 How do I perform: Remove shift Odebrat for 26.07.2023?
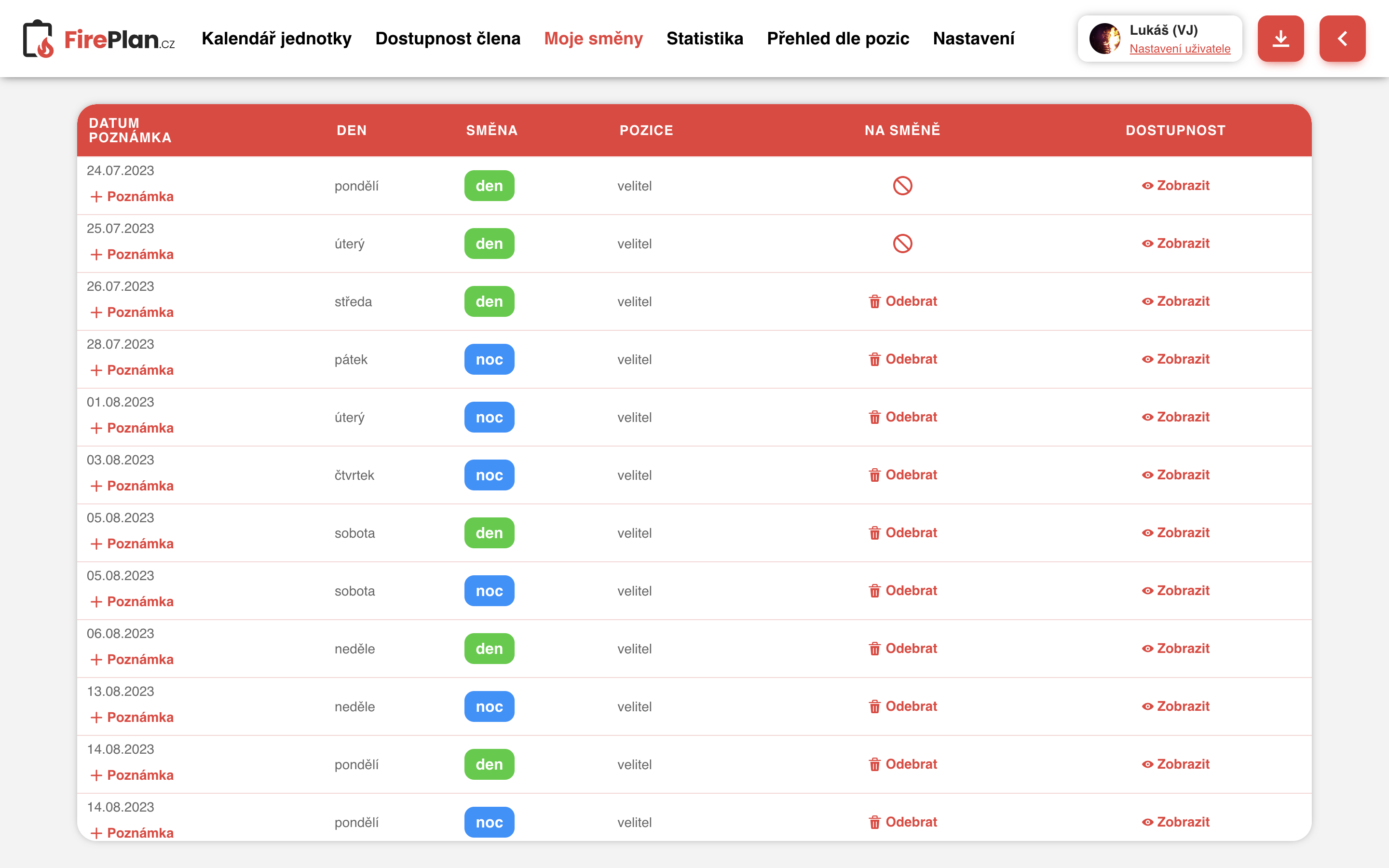coord(902,301)
